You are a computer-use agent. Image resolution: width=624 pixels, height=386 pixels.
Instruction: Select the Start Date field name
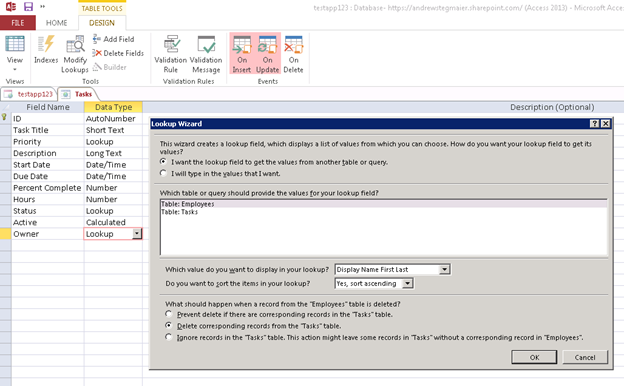[48, 165]
